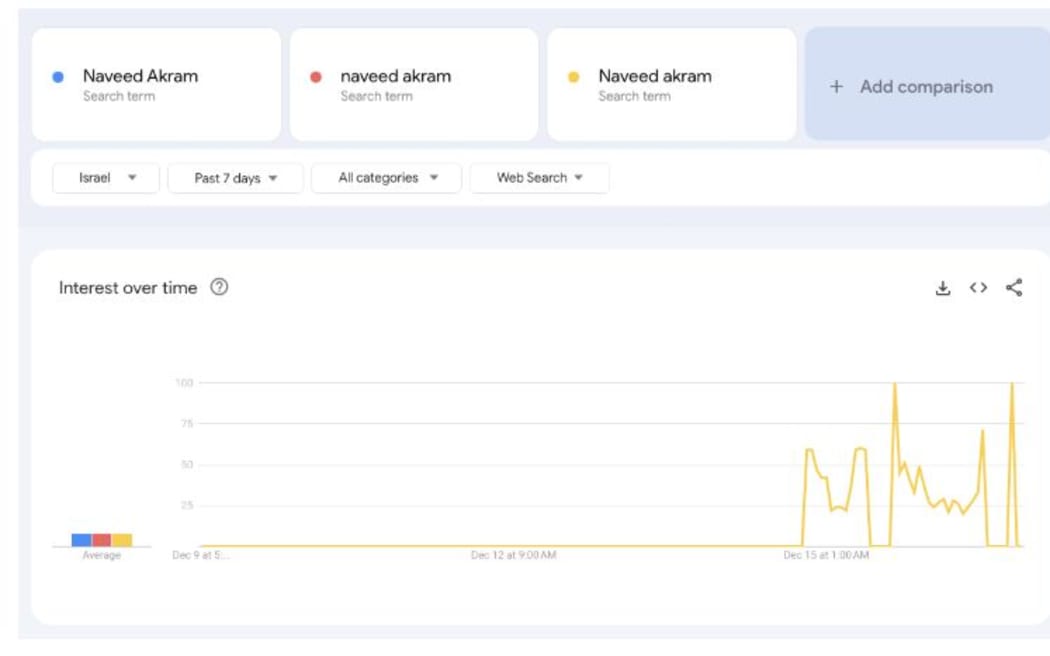The height and width of the screenshot is (656, 1050).
Task: Click the yellow Average bar
Action: 121,540
